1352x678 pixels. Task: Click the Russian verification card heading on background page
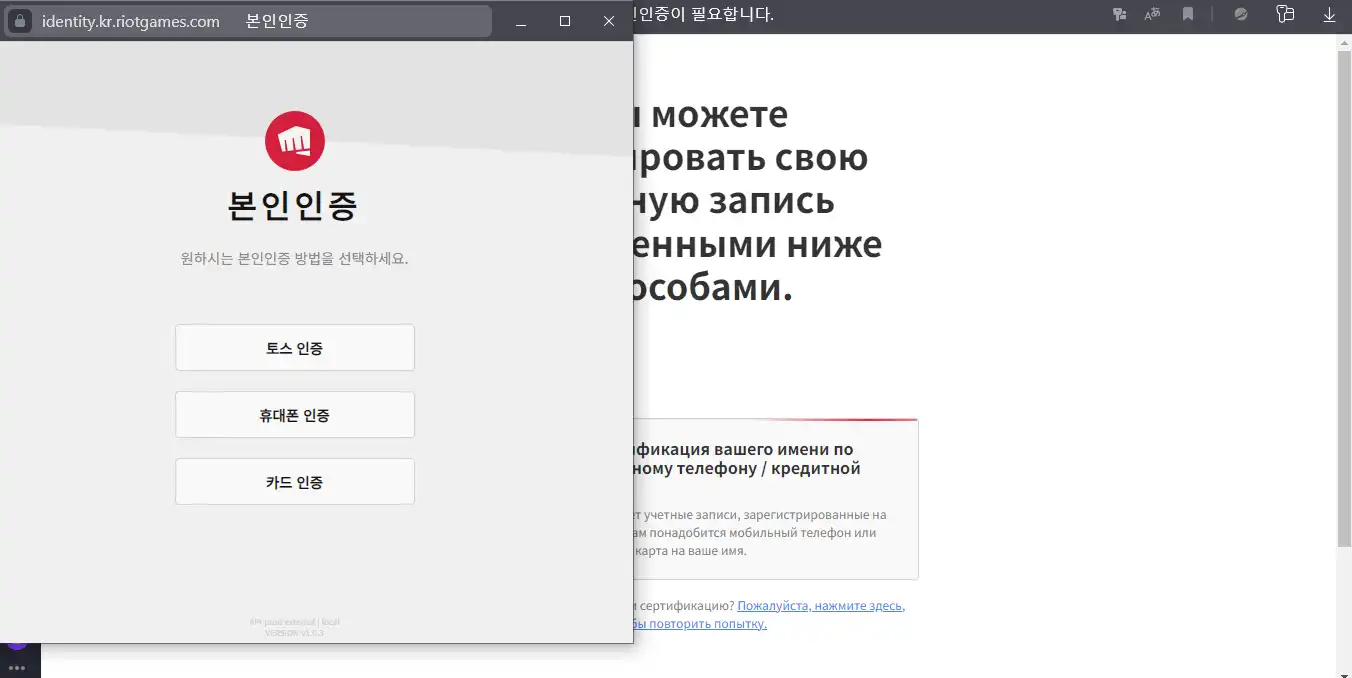click(747, 459)
